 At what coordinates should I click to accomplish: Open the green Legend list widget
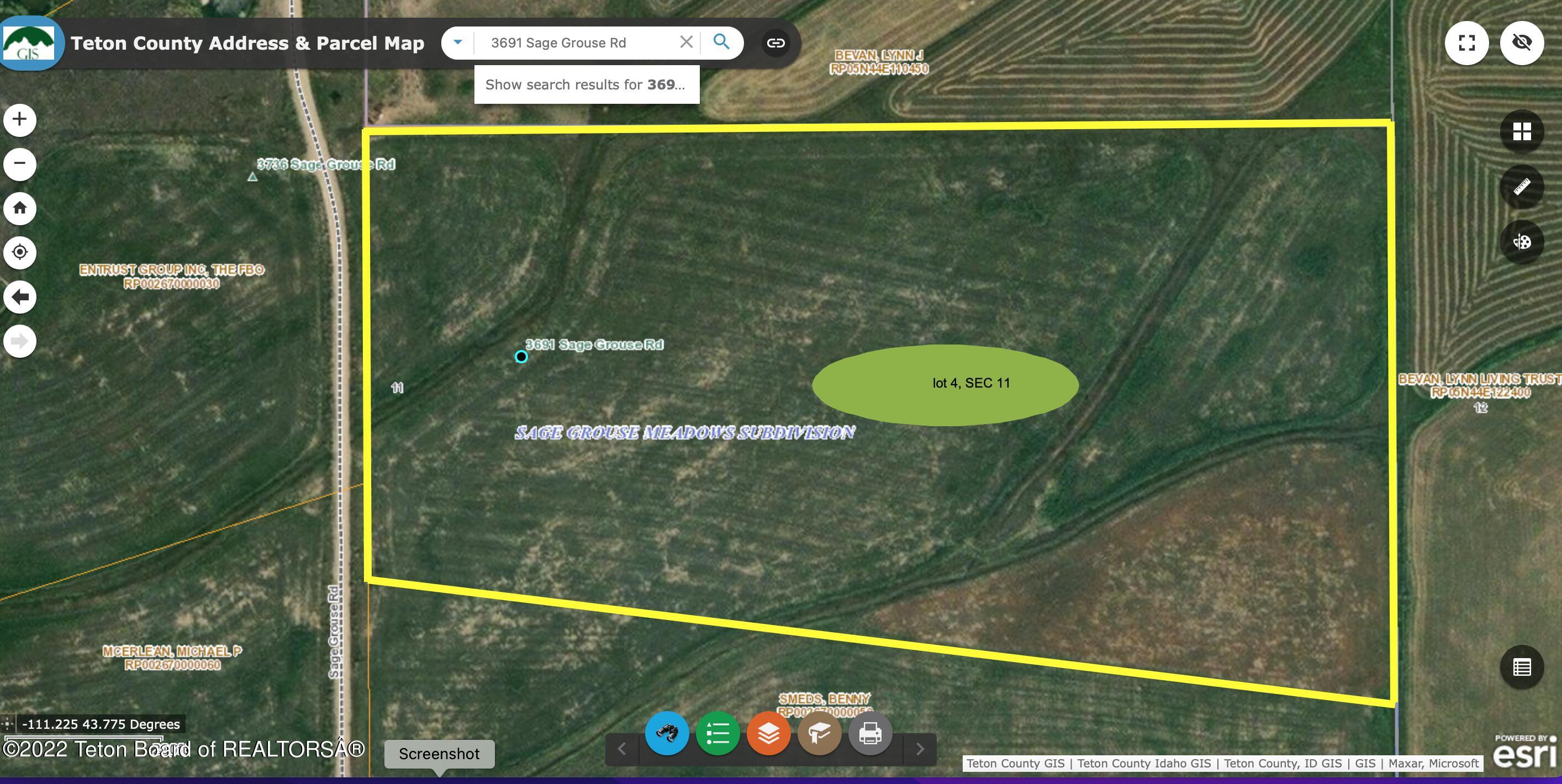717,733
